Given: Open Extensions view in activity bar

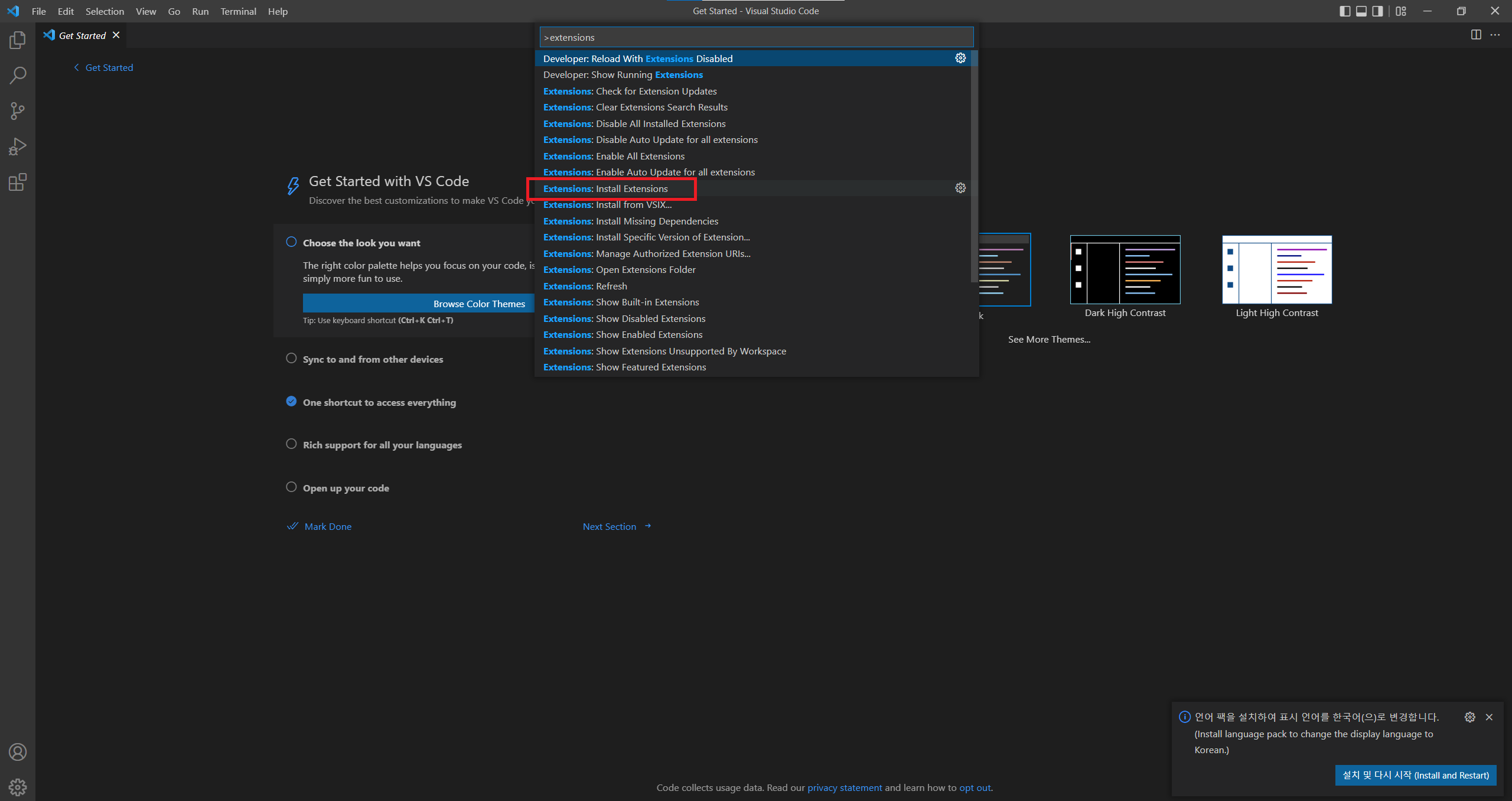Looking at the screenshot, I should (x=18, y=182).
